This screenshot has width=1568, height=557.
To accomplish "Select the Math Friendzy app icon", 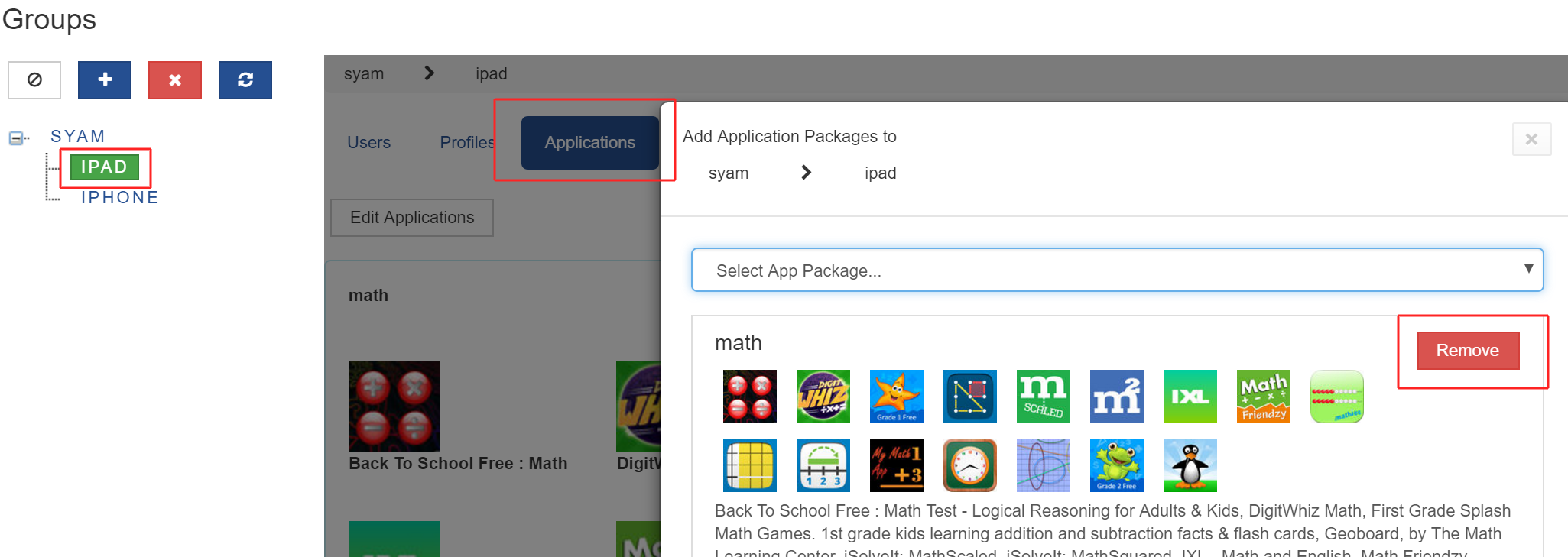I will 1263,397.
